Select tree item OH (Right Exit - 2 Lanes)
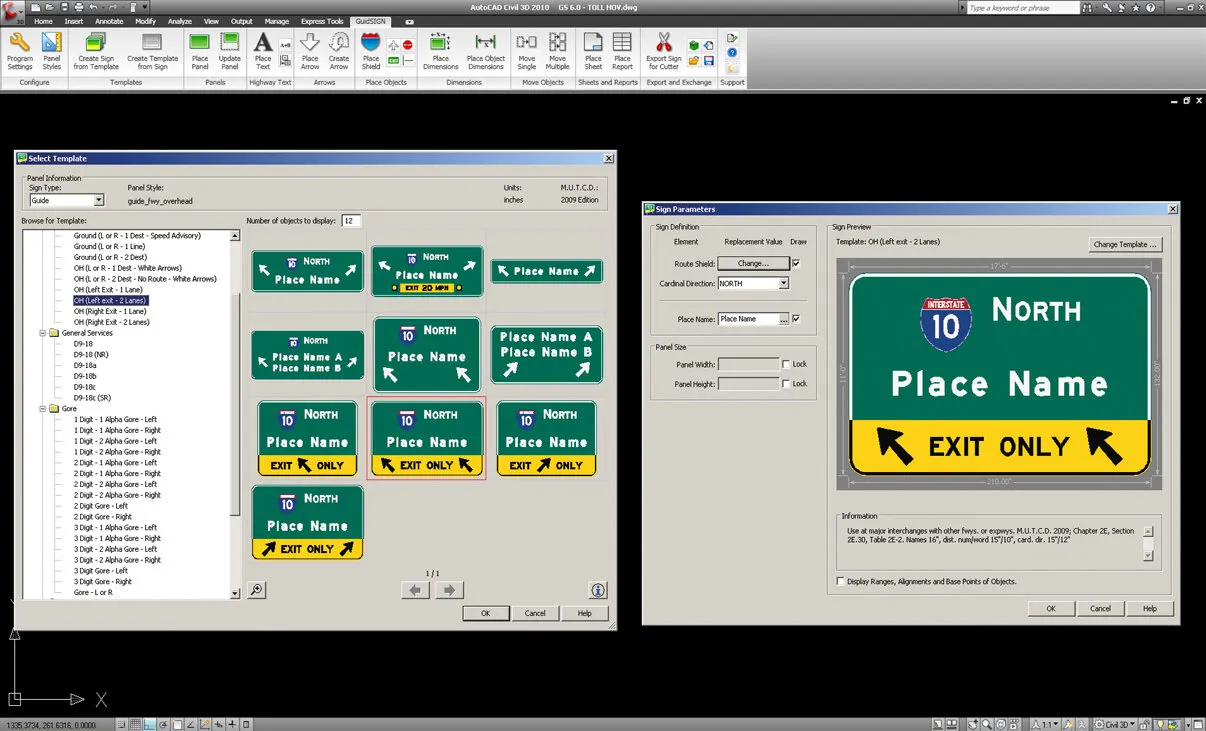Image resolution: width=1206 pixels, height=731 pixels. click(112, 322)
